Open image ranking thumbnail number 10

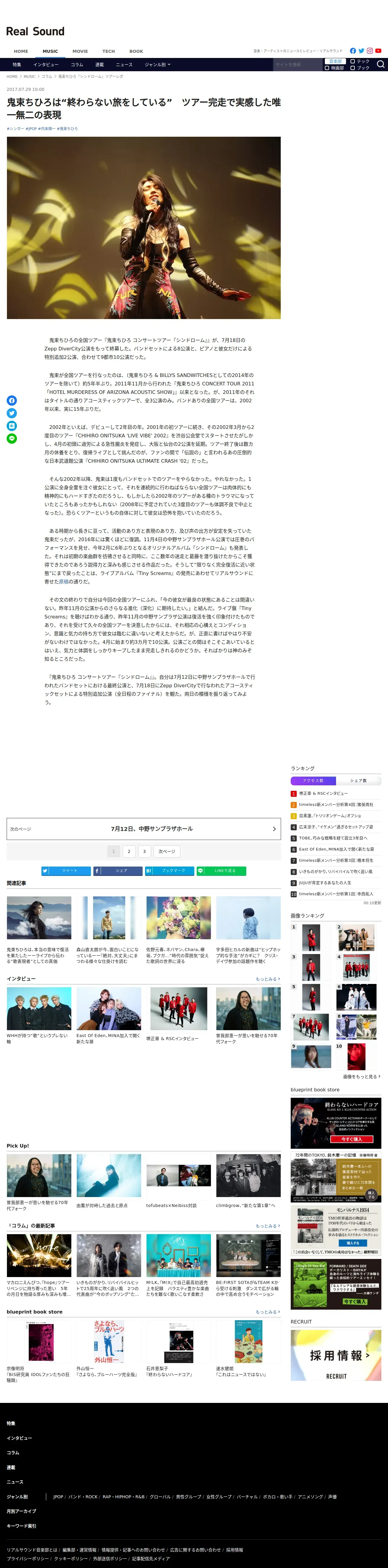[x=356, y=1057]
